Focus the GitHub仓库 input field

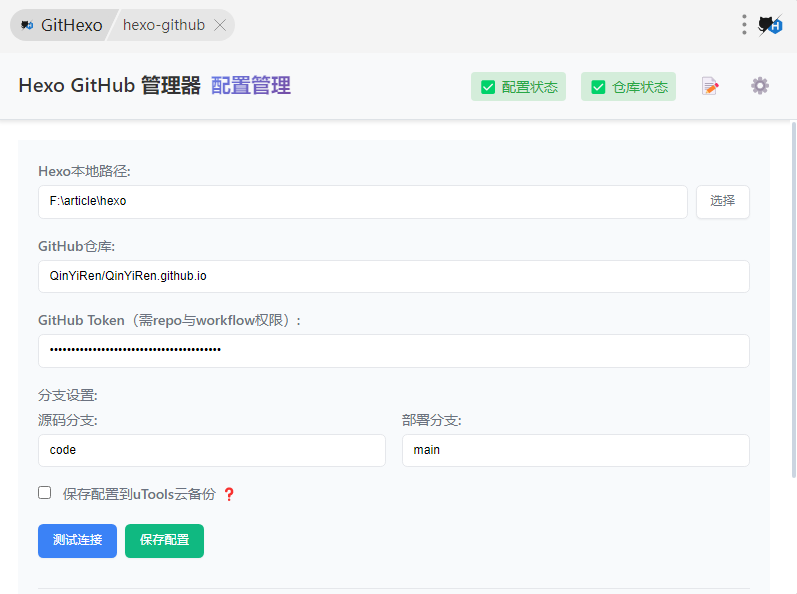(x=394, y=276)
